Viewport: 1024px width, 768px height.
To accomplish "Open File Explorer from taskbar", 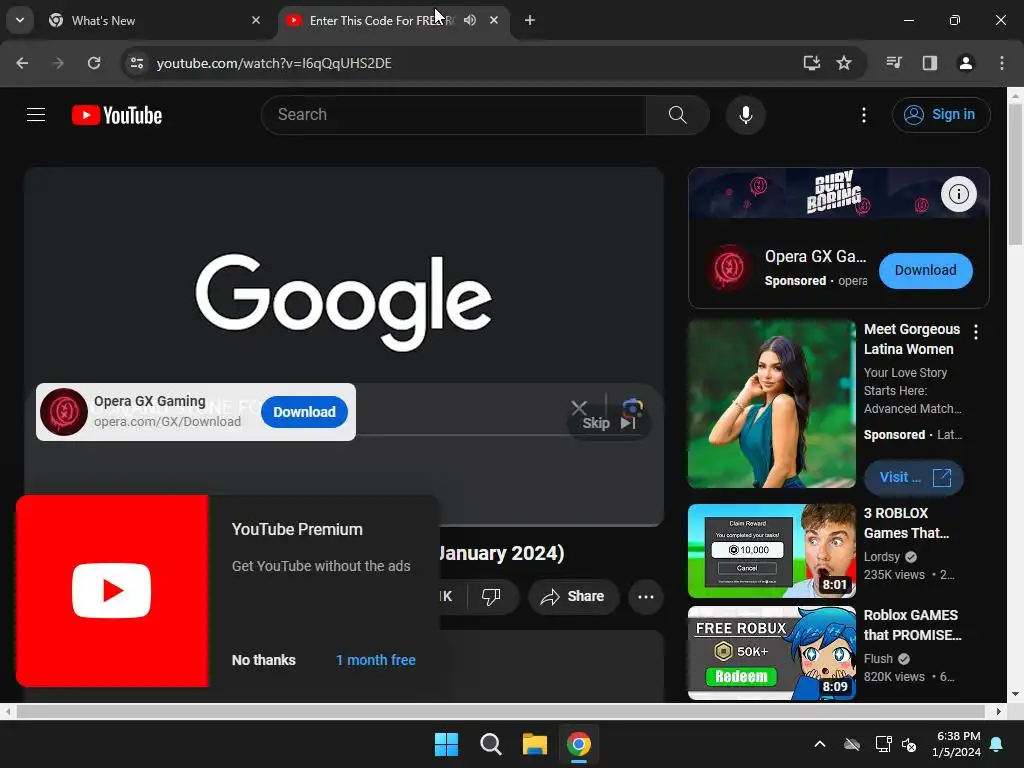I will 535,744.
